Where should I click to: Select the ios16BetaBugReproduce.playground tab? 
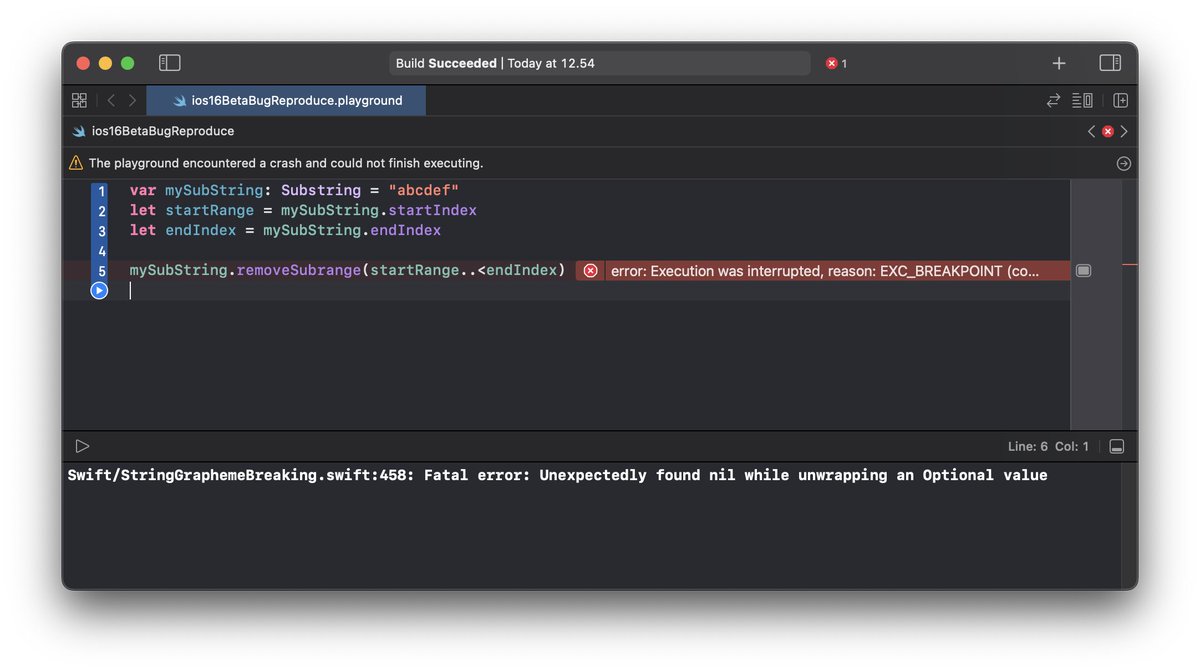click(285, 100)
